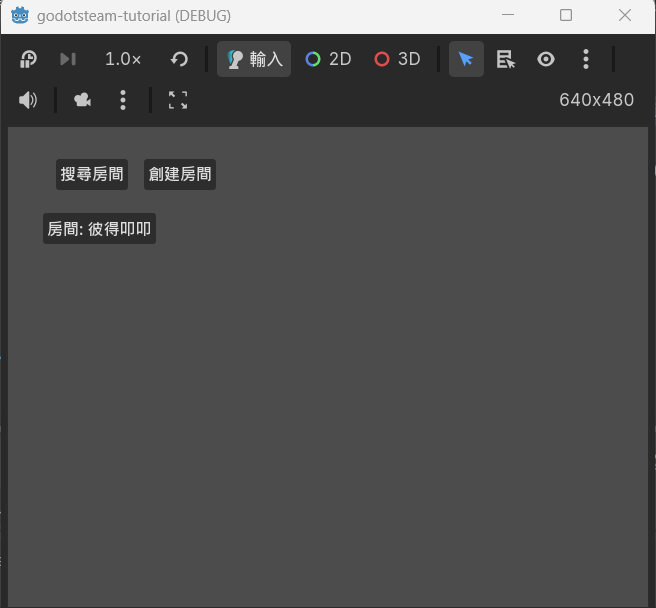656x608 pixels.
Task: Open the top toolbar three-dot options menu
Action: [x=586, y=59]
